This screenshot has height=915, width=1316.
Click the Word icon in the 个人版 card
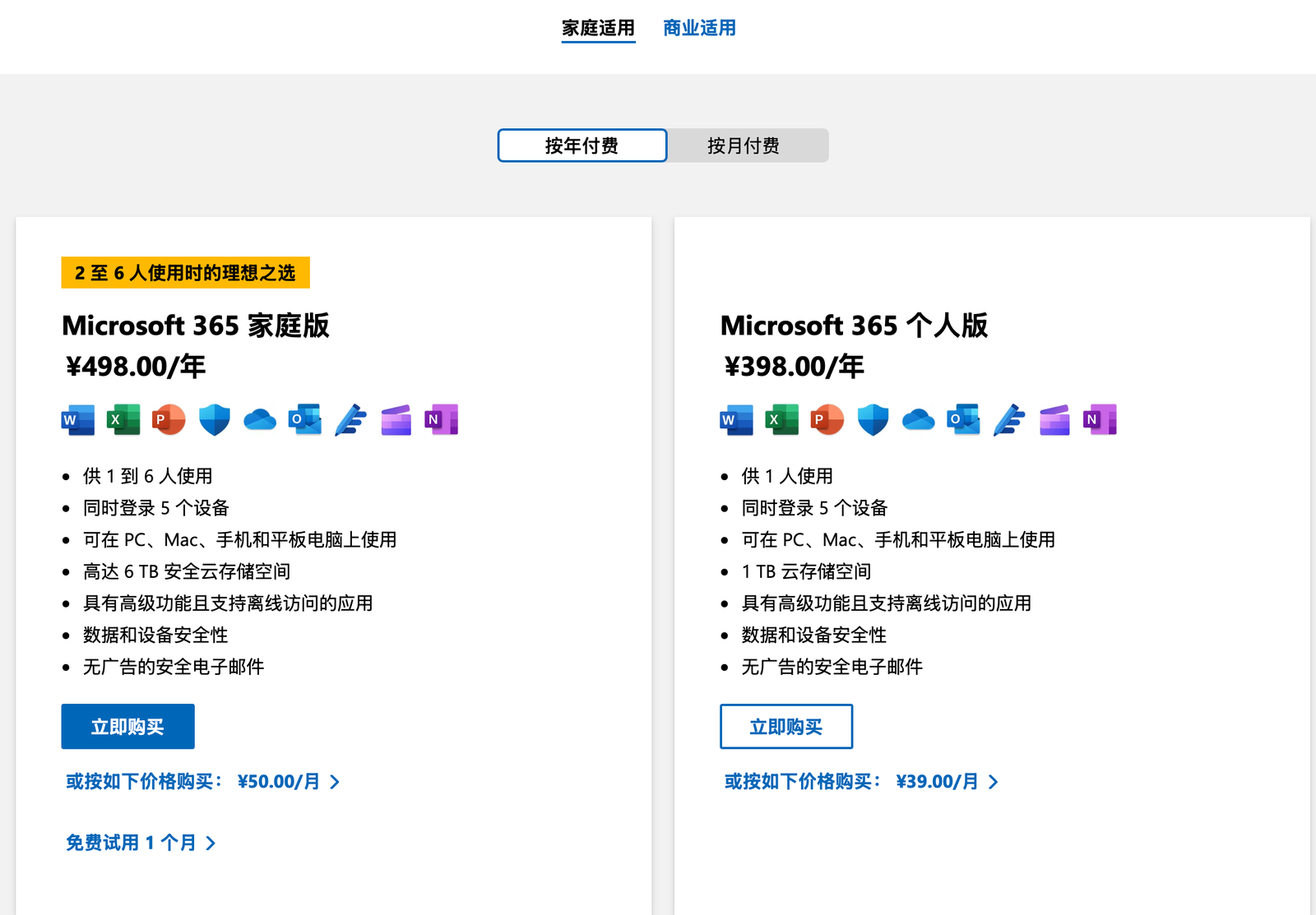[737, 420]
